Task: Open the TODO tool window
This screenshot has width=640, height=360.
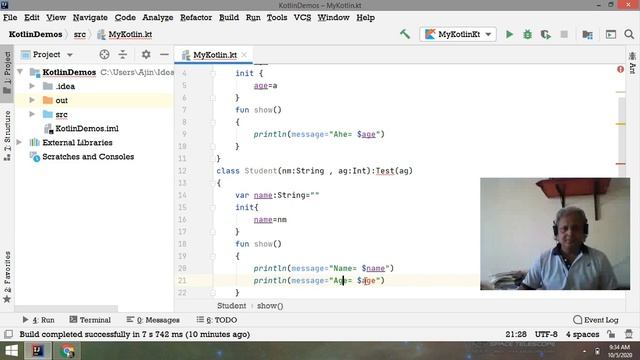Action: [x=217, y=320]
